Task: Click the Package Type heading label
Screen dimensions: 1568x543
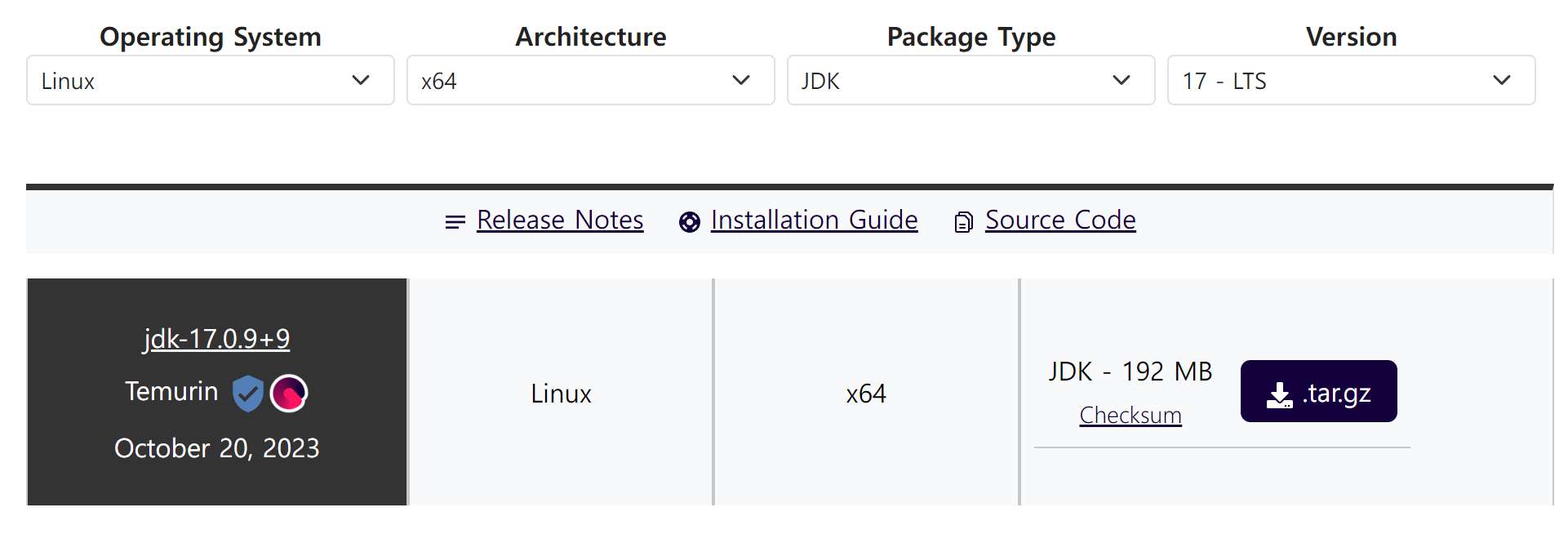Action: click(x=971, y=37)
